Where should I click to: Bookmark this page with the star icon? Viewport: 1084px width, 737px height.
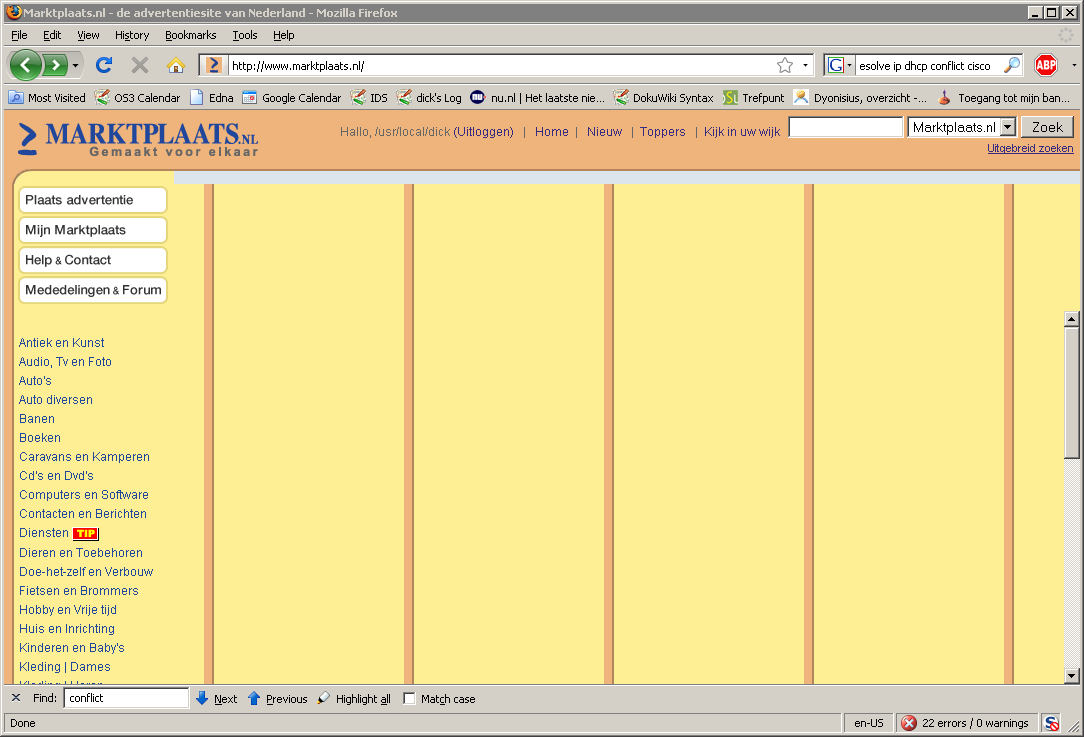coord(785,65)
